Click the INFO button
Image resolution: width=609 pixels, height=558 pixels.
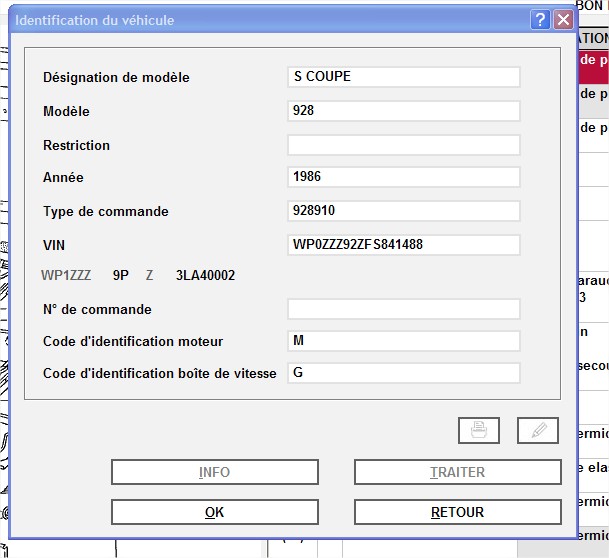click(215, 472)
